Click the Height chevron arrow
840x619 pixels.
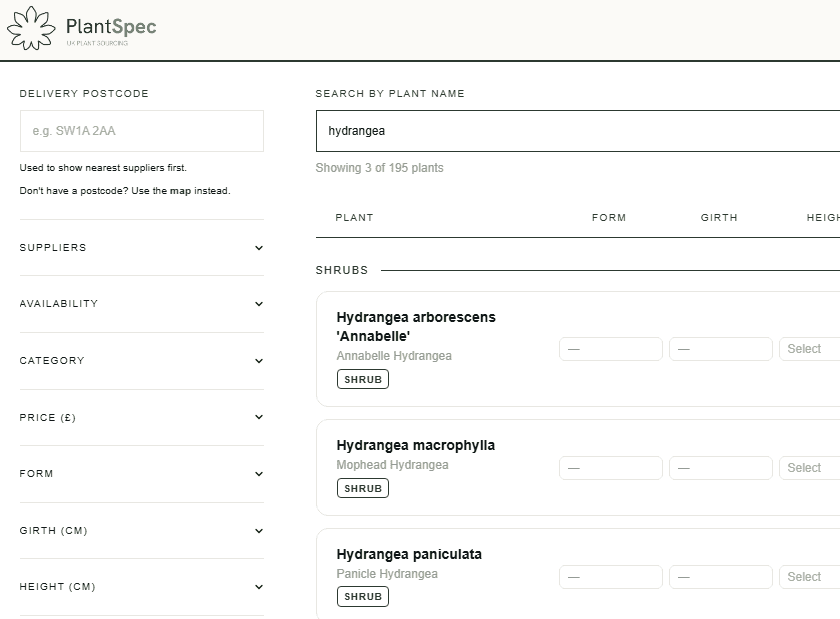point(259,587)
